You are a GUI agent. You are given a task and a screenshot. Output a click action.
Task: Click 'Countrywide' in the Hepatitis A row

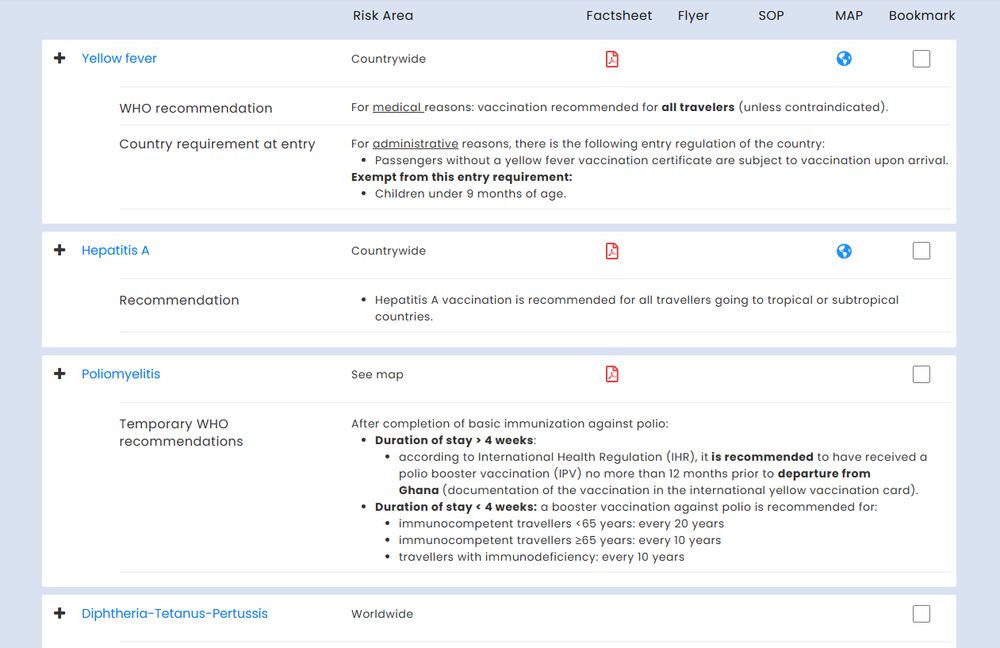388,251
